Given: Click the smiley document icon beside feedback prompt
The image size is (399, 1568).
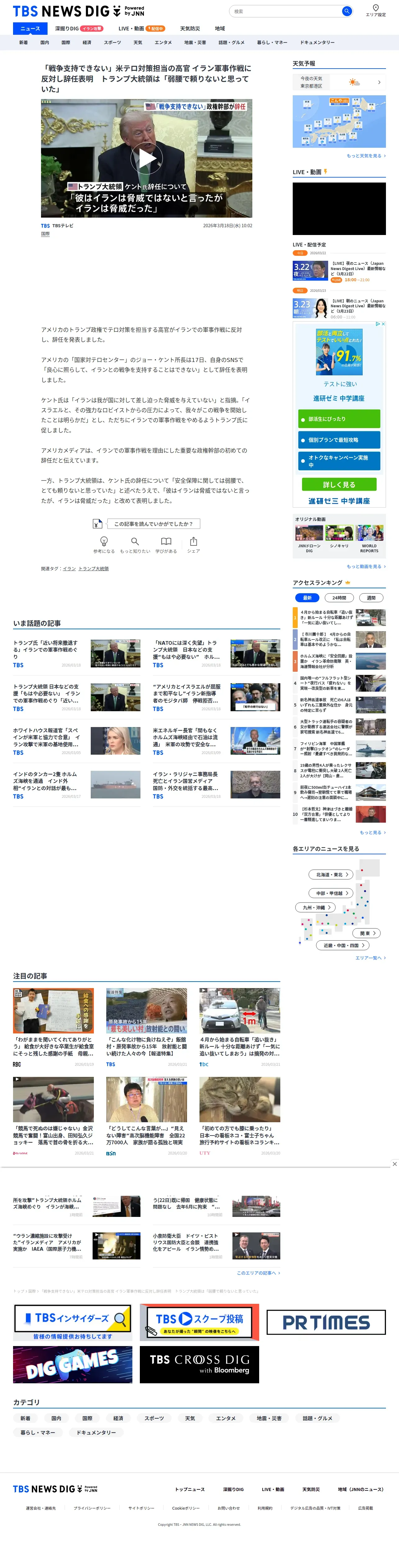Looking at the screenshot, I should [97, 523].
